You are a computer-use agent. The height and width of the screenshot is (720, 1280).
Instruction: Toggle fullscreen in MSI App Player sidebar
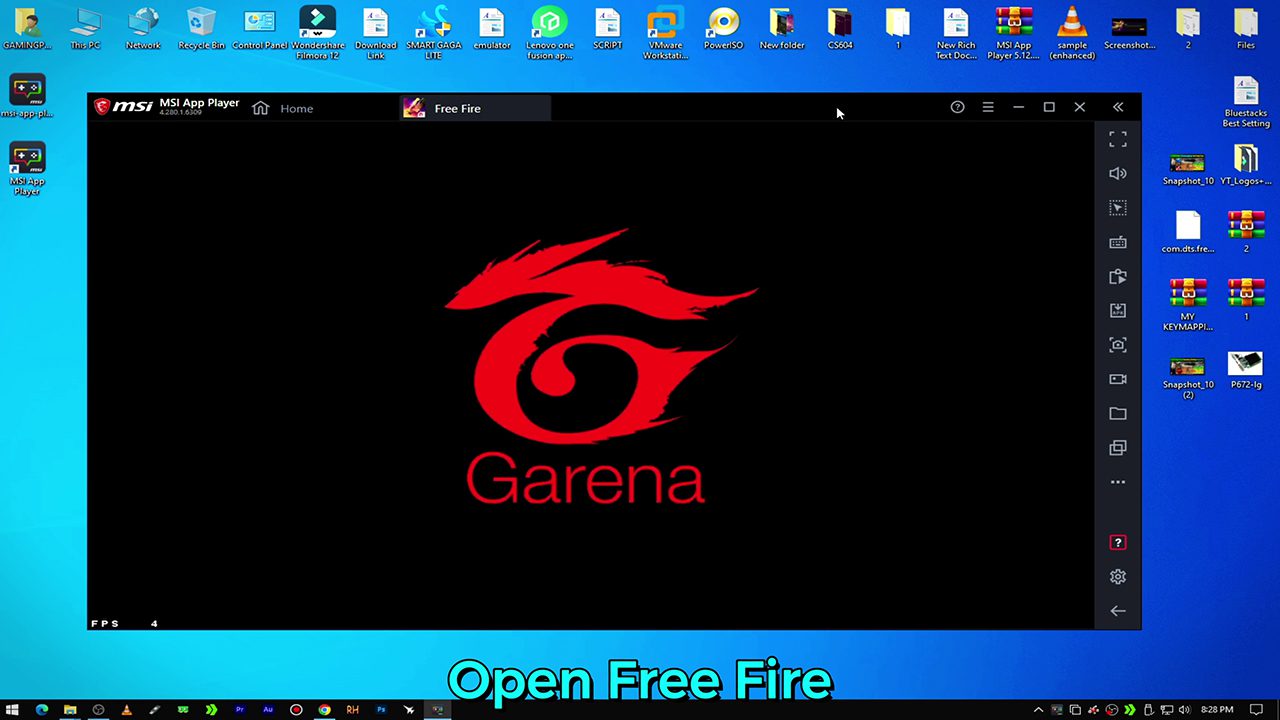[1118, 140]
